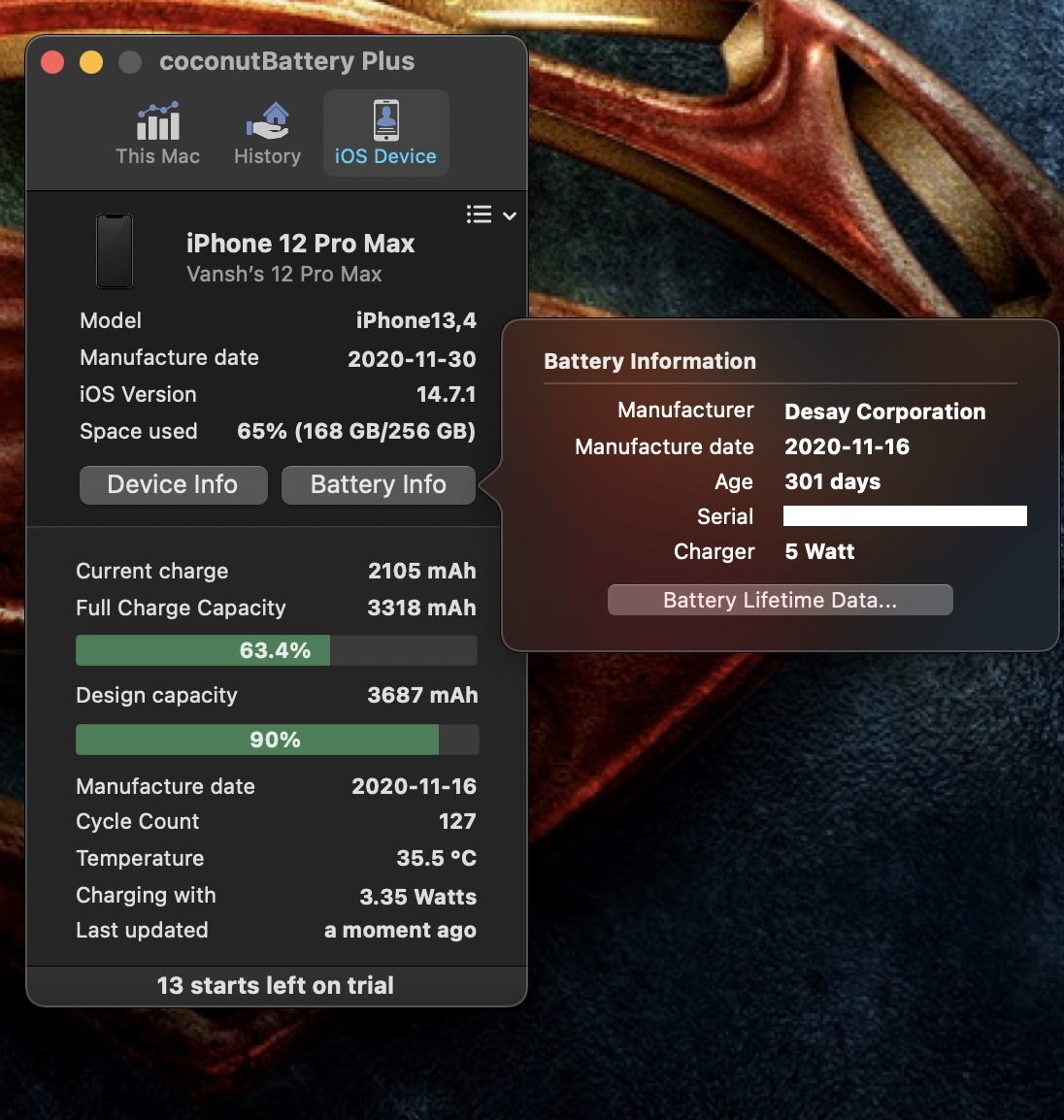Screen dimensions: 1064x1120
Task: Open the Device Info button
Action: [174, 485]
